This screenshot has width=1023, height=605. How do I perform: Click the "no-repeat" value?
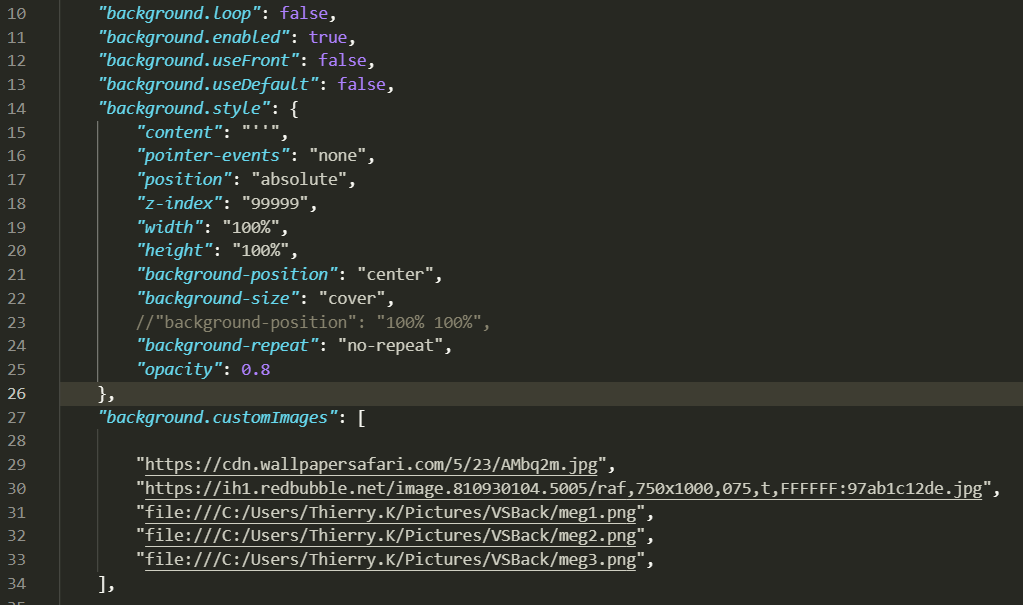(x=390, y=346)
